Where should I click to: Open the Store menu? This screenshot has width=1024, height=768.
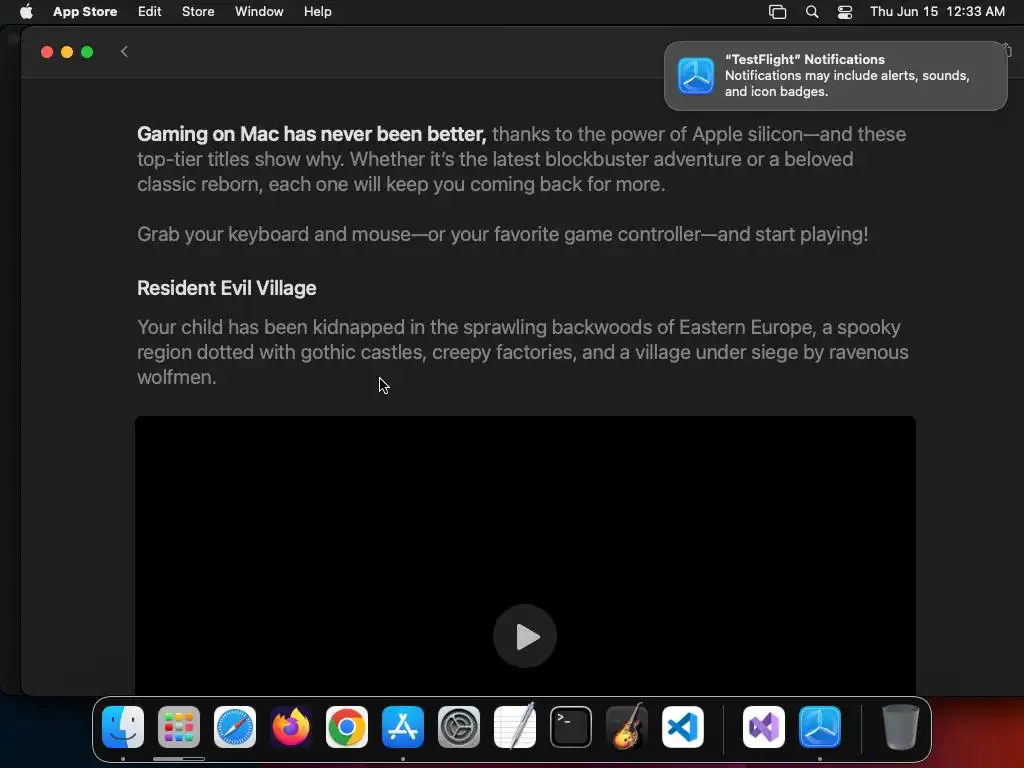(x=198, y=12)
